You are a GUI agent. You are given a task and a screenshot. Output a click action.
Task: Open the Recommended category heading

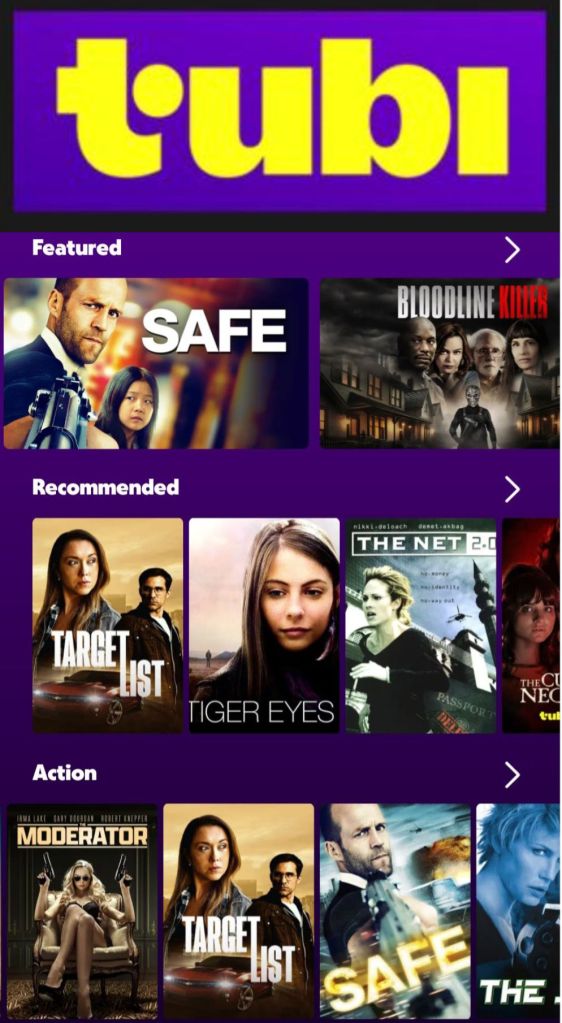click(x=106, y=487)
